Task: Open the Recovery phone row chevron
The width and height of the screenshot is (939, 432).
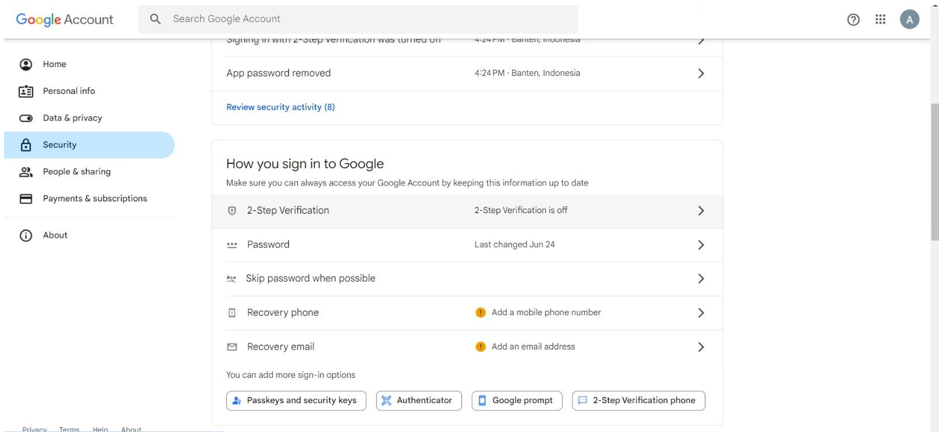Action: click(x=701, y=313)
